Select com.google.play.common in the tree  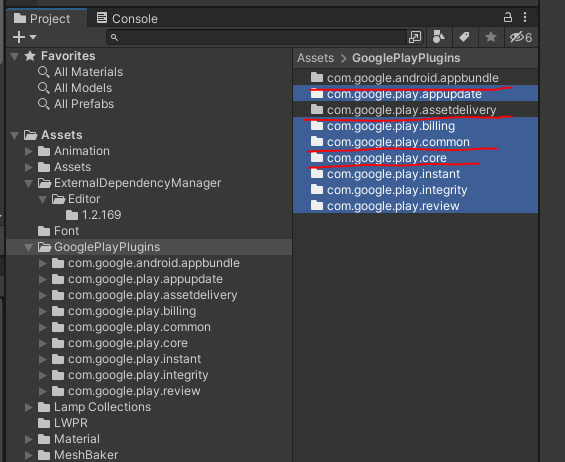(x=131, y=327)
